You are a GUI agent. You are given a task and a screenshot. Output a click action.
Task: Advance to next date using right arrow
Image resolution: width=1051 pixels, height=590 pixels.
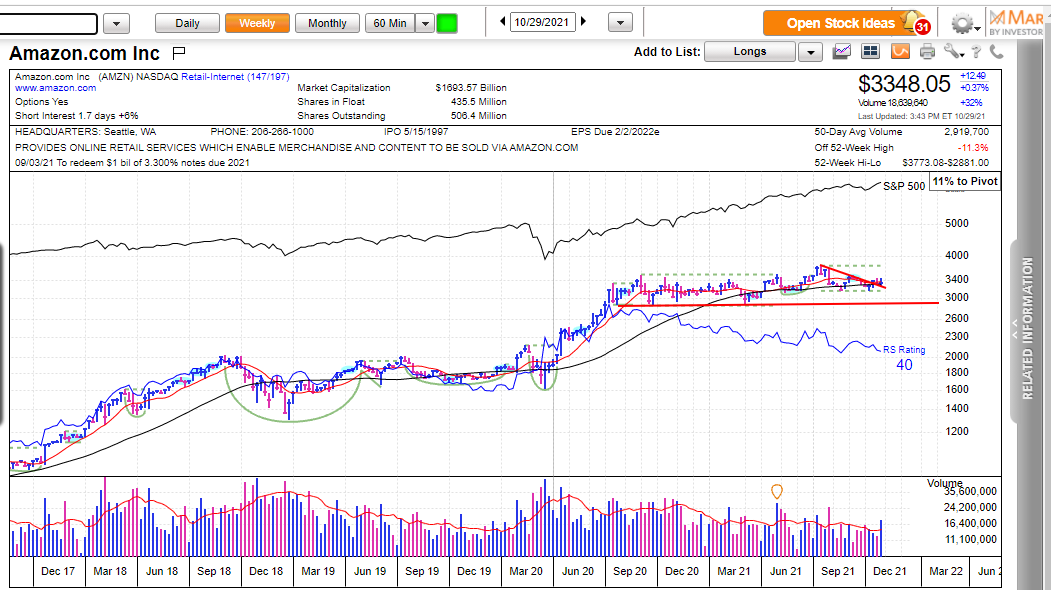[x=583, y=21]
